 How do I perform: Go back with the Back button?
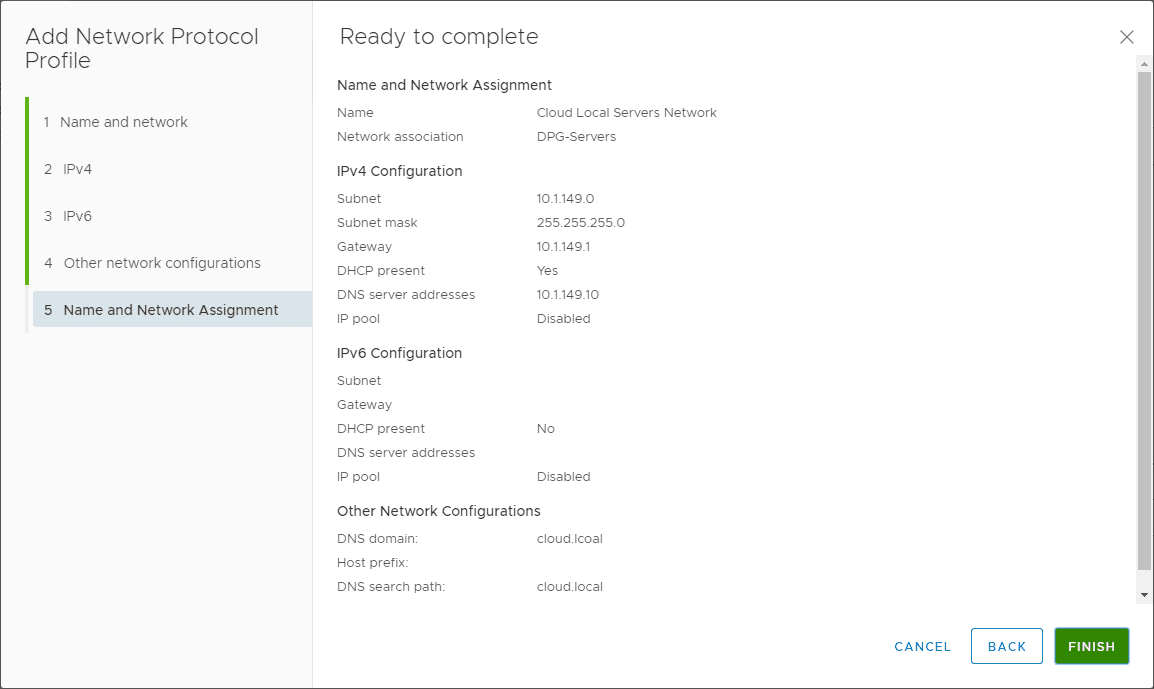point(1006,647)
